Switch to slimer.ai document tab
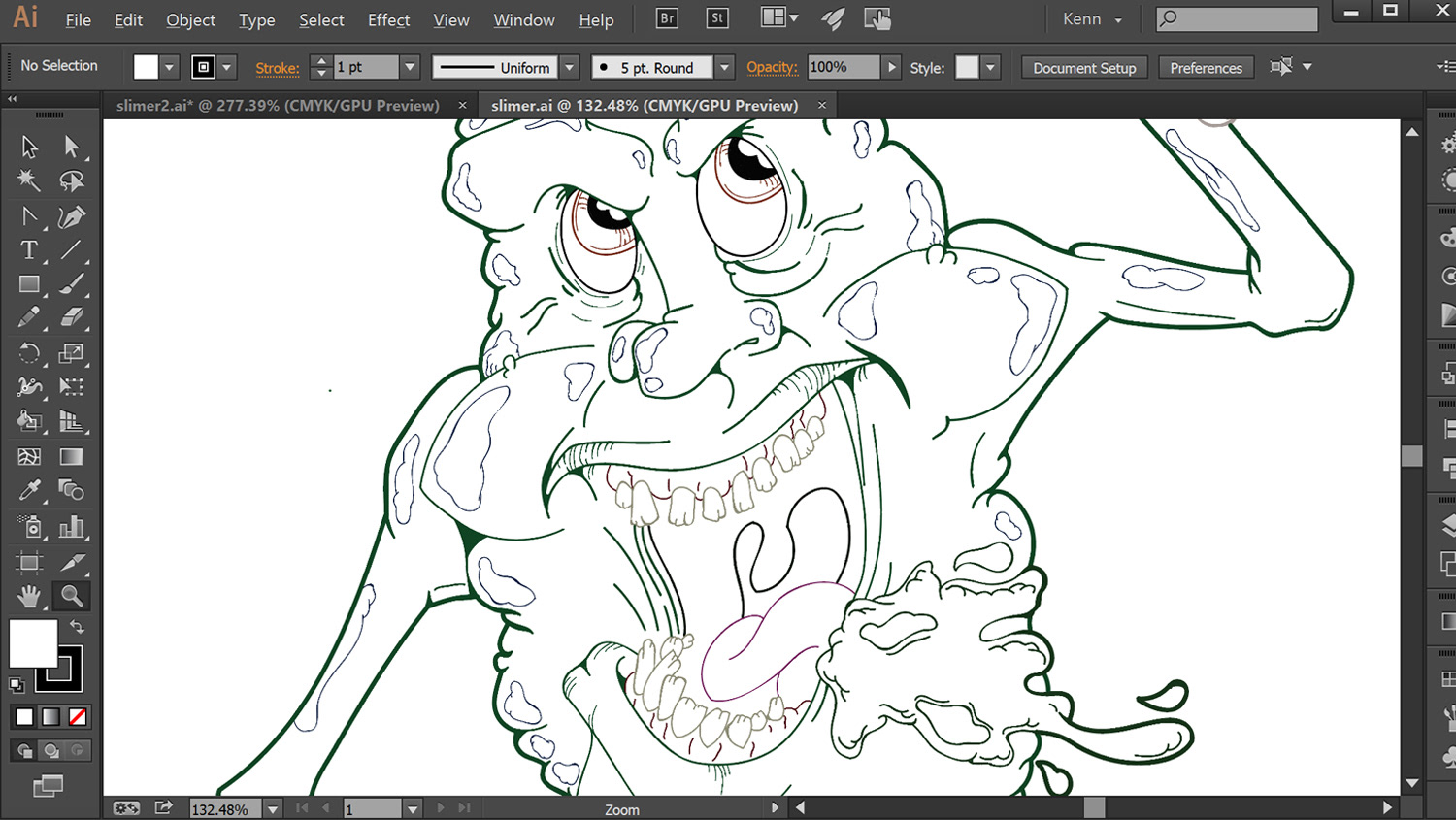 [645, 105]
